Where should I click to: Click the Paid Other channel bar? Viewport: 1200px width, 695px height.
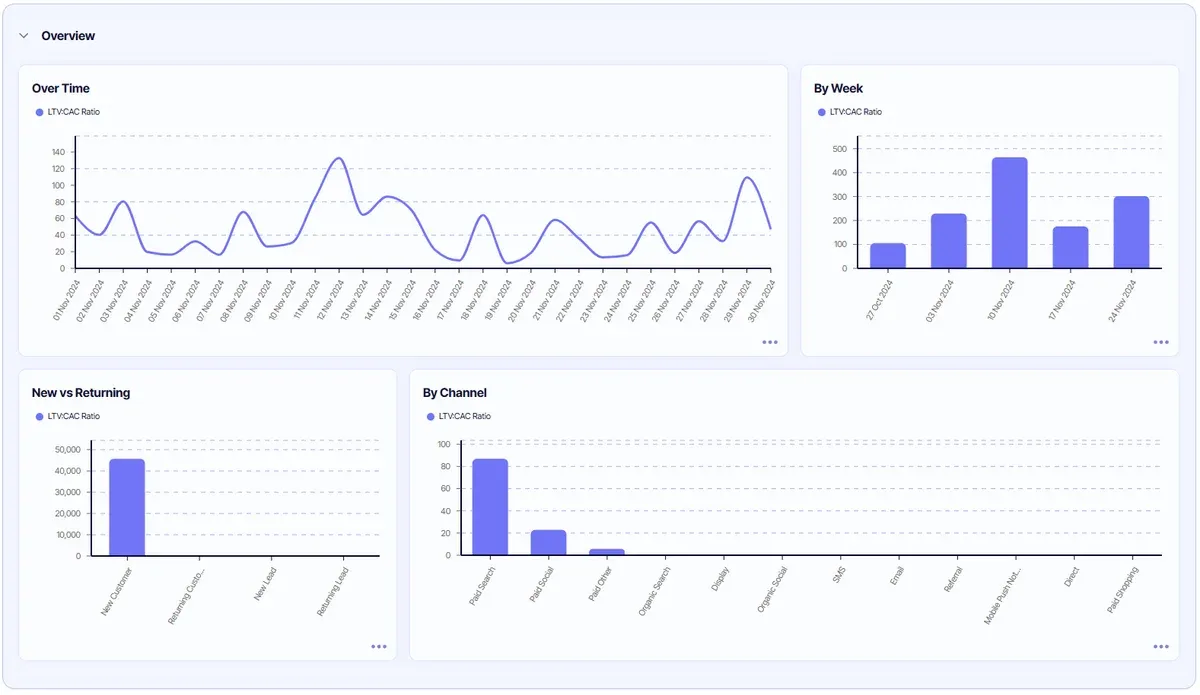click(607, 552)
